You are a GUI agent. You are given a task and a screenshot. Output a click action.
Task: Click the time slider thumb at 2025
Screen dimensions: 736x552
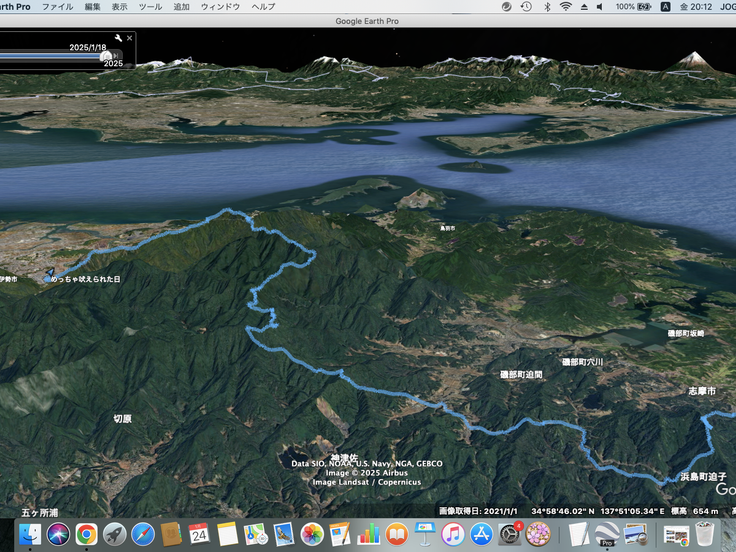[x=104, y=56]
